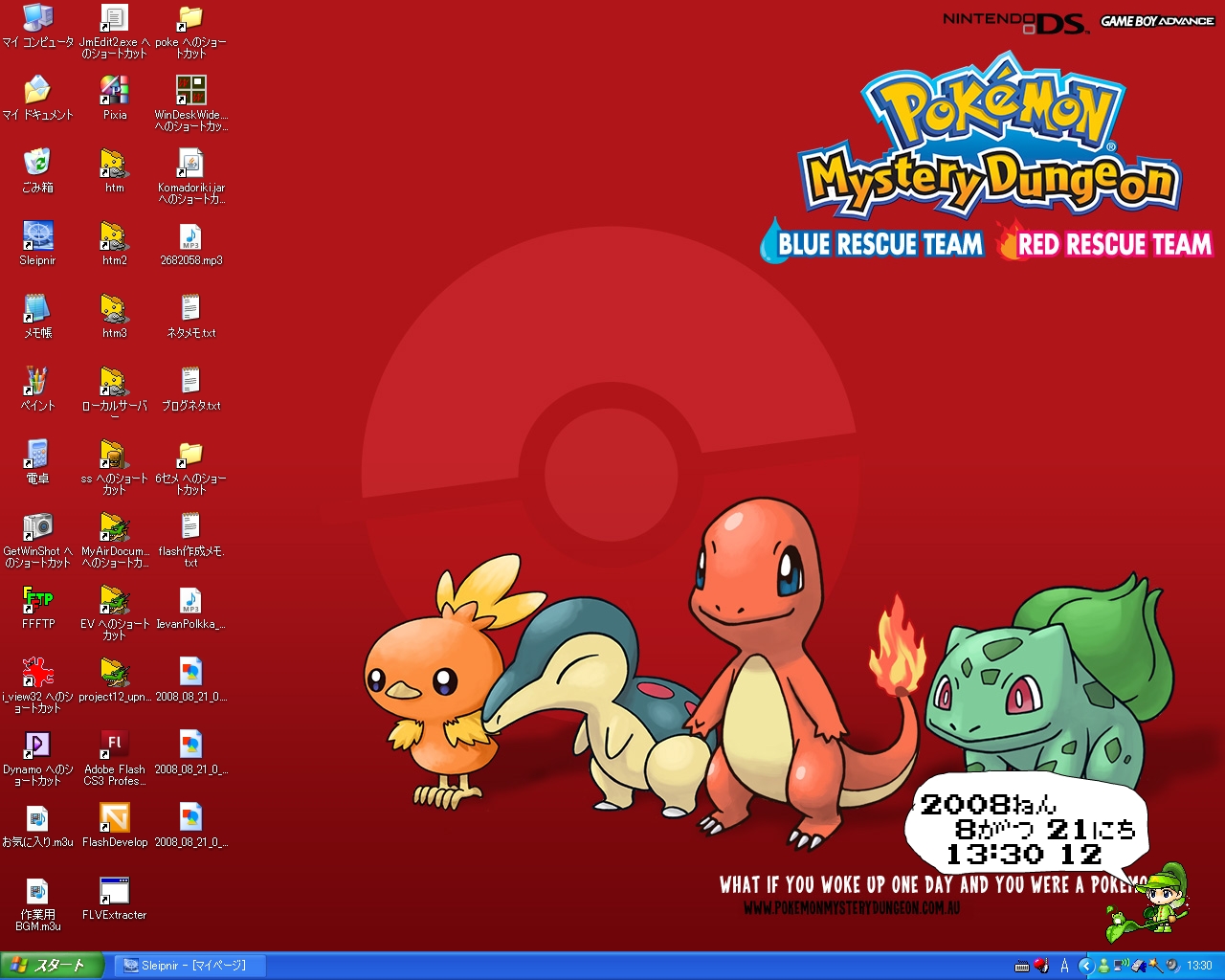Select the GetWinShot shortcut icon
The height and width of the screenshot is (980, 1225).
click(x=37, y=527)
